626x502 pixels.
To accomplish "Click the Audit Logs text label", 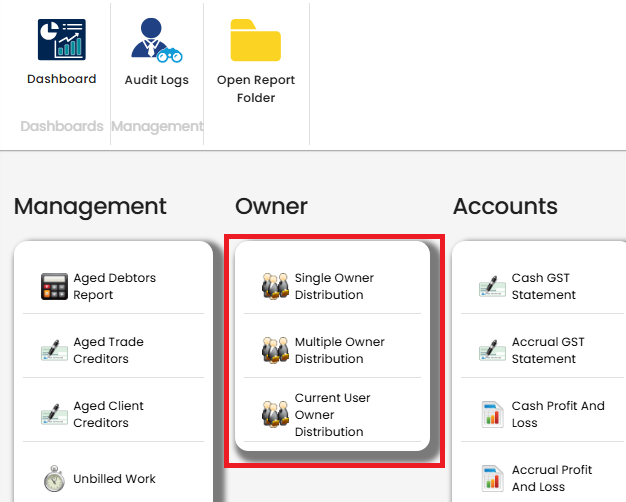I will pyautogui.click(x=156, y=80).
